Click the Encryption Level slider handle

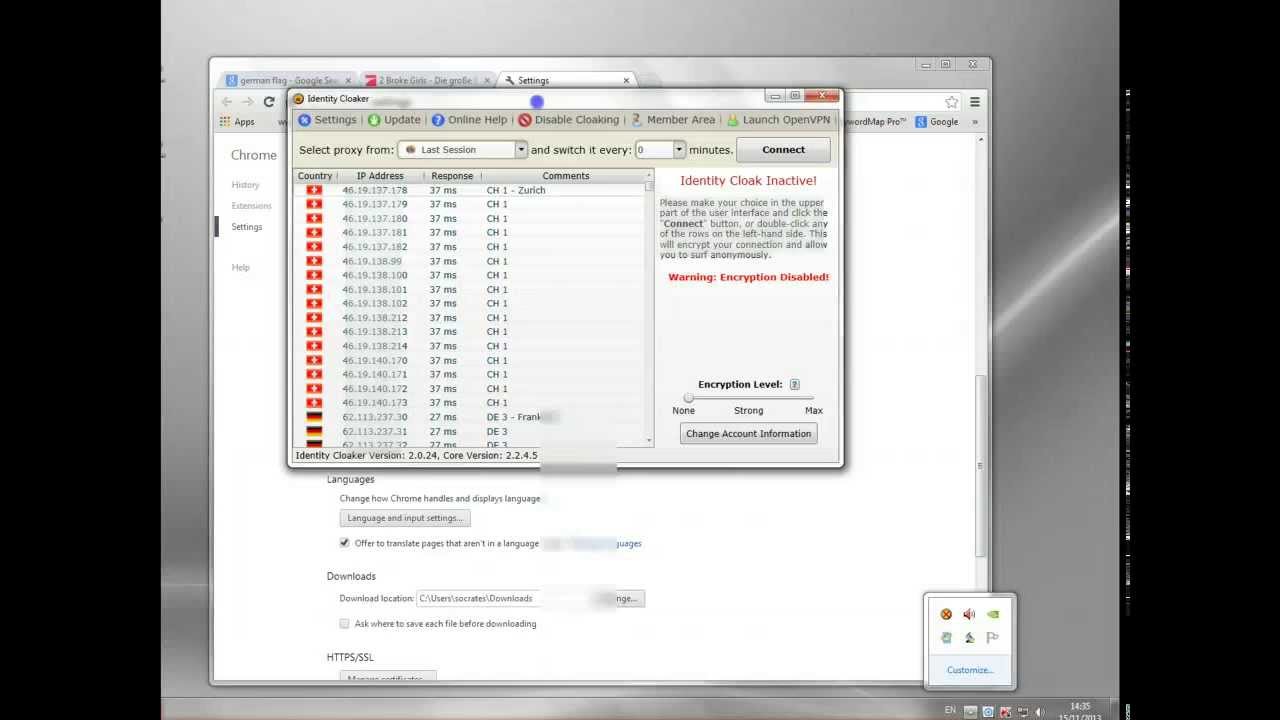(x=688, y=398)
